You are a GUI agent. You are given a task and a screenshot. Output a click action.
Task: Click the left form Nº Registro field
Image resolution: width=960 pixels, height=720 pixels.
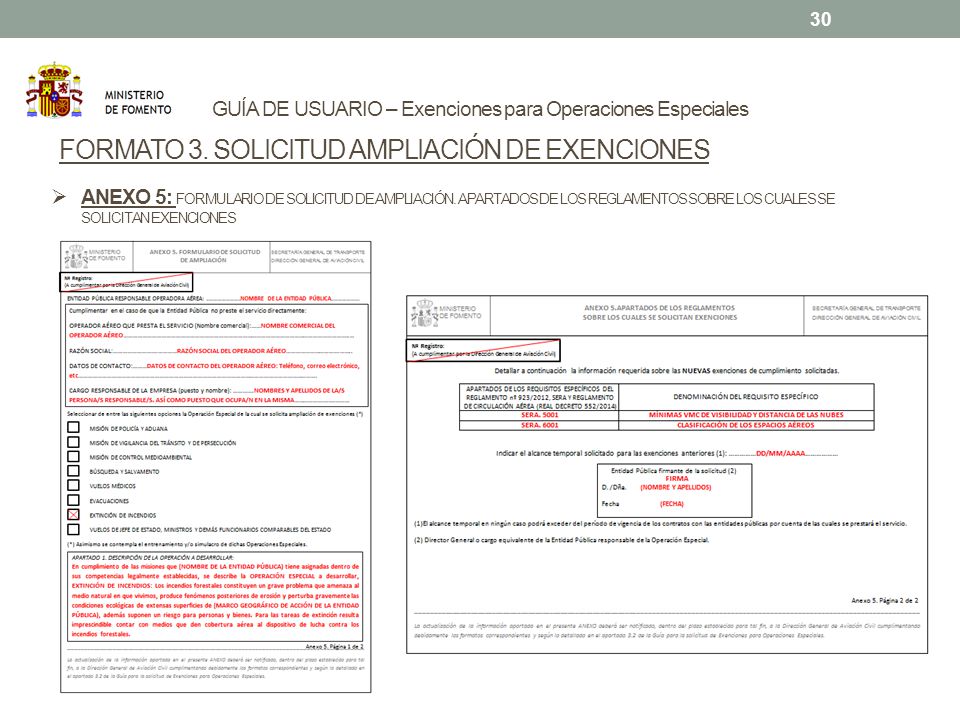pyautogui.click(x=126, y=282)
